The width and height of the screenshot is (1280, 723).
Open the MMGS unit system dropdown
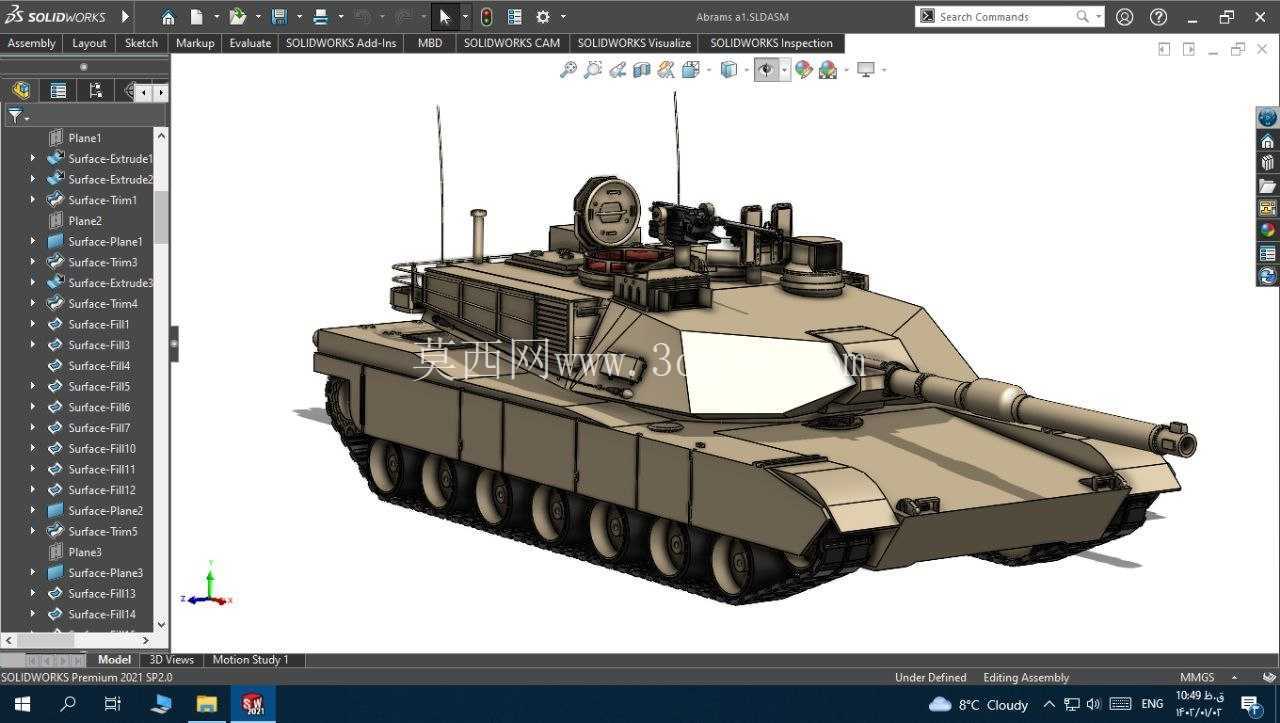[1234, 677]
